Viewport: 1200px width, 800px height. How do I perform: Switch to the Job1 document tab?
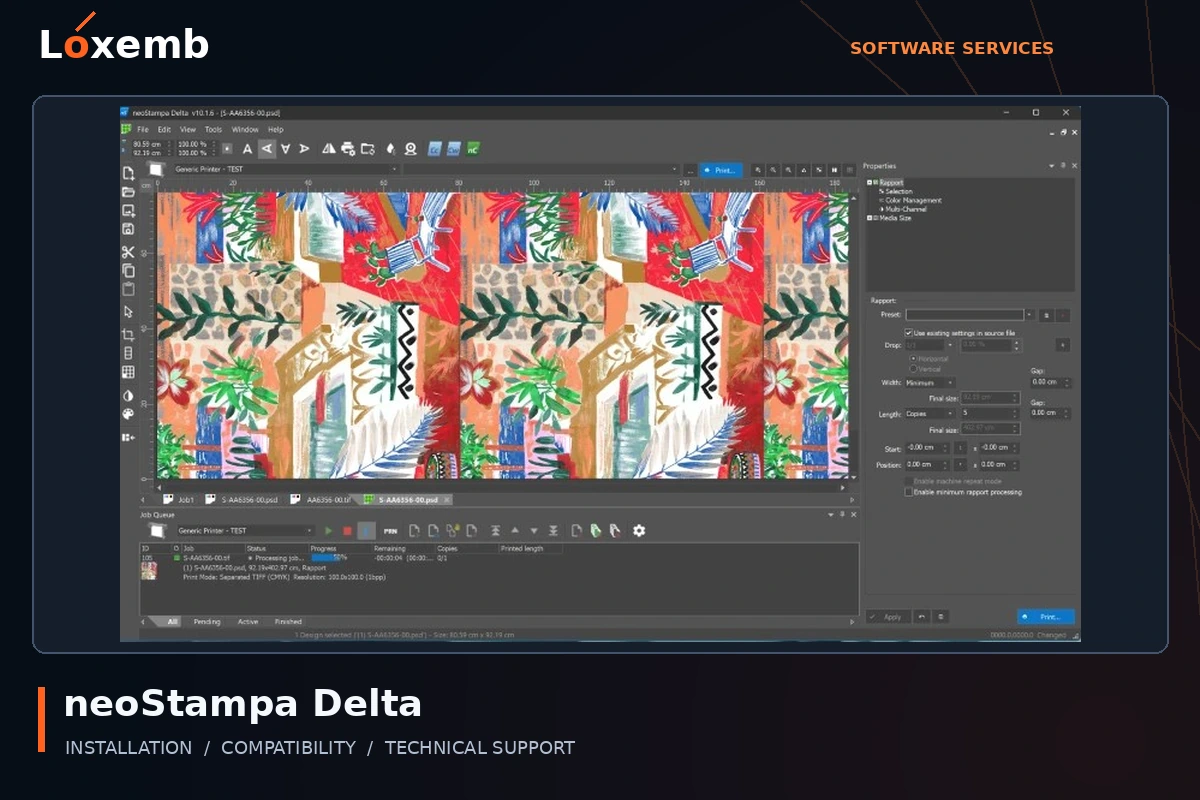pyautogui.click(x=179, y=499)
